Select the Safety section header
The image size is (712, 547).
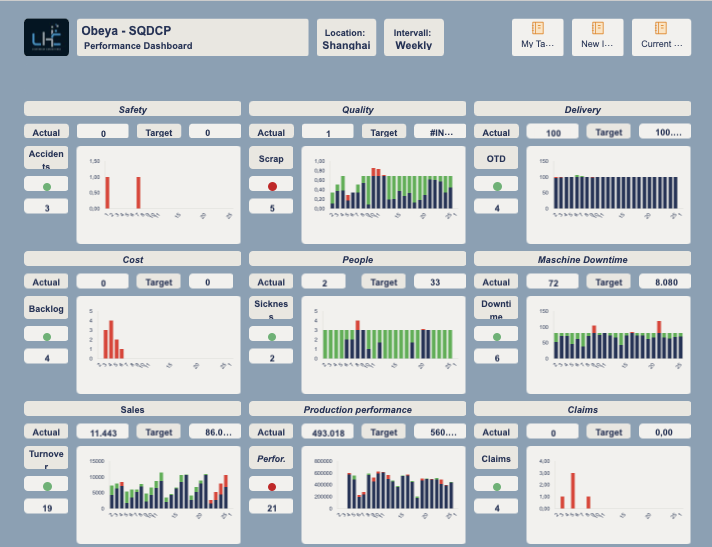[132, 109]
